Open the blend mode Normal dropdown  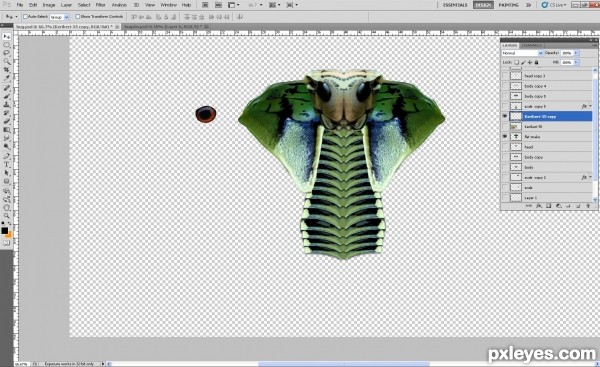pyautogui.click(x=522, y=53)
